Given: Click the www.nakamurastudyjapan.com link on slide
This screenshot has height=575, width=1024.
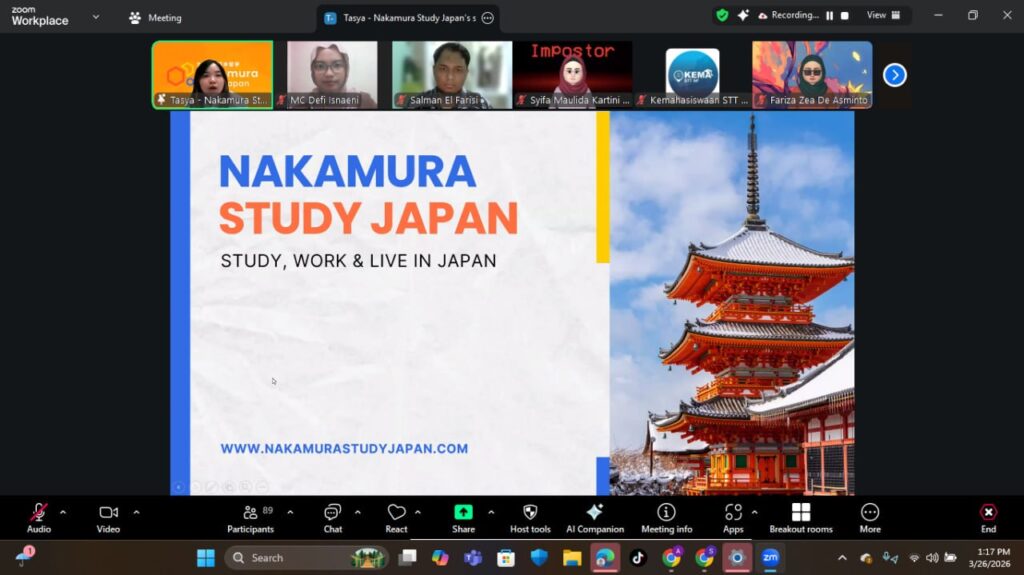Looking at the screenshot, I should 344,449.
